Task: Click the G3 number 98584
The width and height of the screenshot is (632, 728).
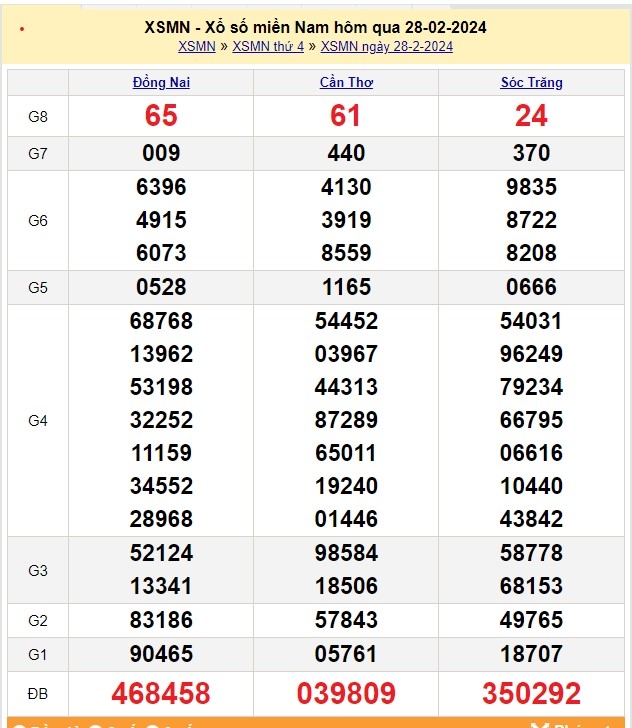Action: [x=346, y=553]
